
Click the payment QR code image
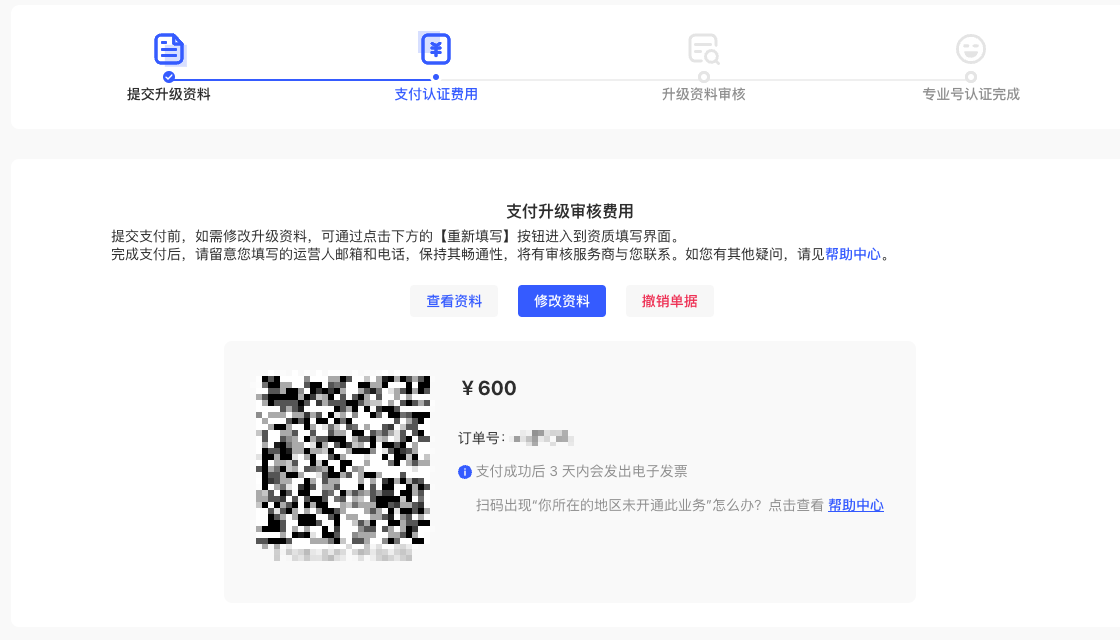[343, 461]
